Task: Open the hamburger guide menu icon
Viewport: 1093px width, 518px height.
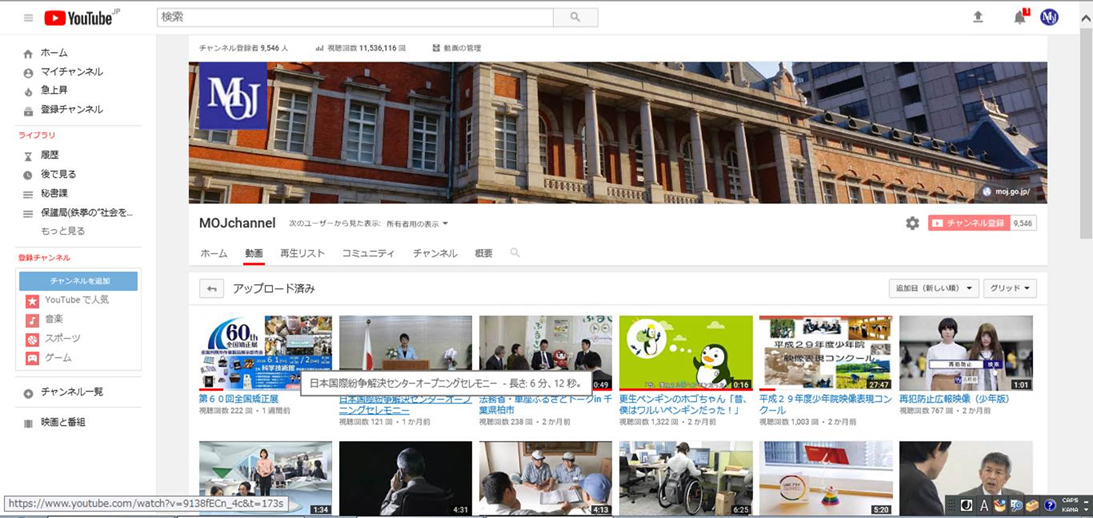Action: click(28, 17)
